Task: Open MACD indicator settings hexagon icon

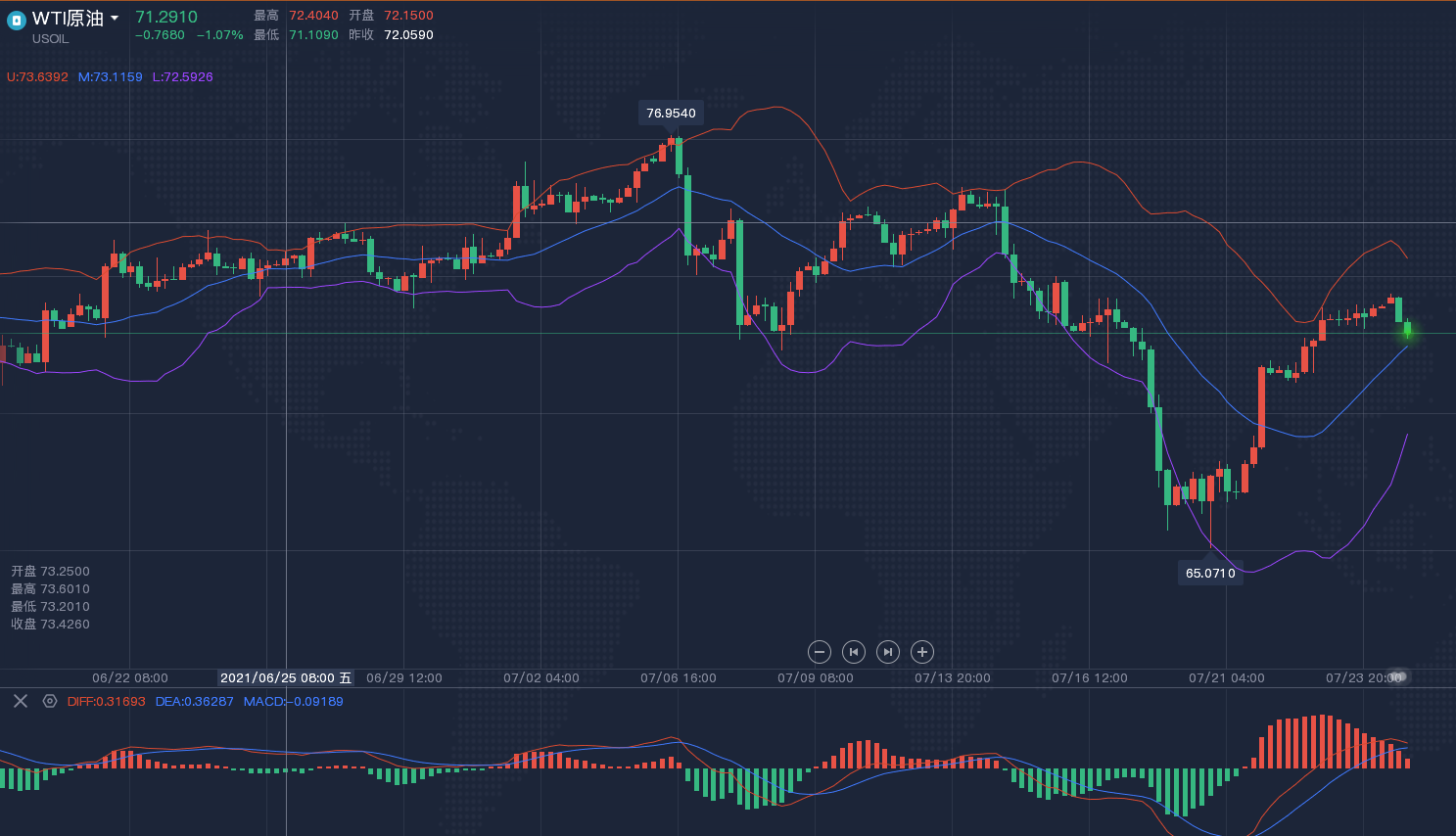Action: (x=50, y=701)
